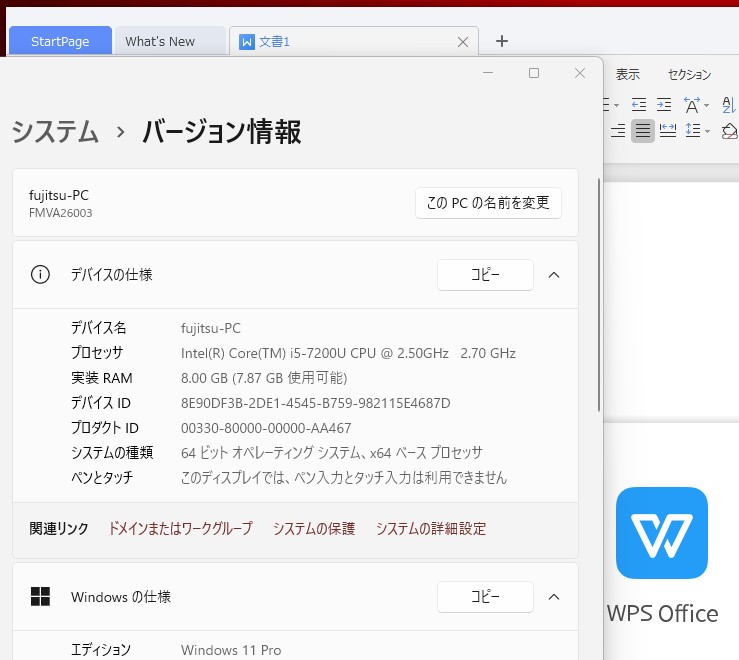
Task: Switch to StartPage tab
Action: (x=60, y=41)
